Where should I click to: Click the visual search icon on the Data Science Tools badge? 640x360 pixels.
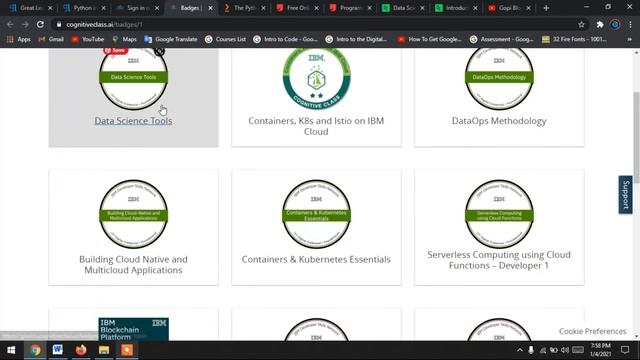tap(160, 51)
